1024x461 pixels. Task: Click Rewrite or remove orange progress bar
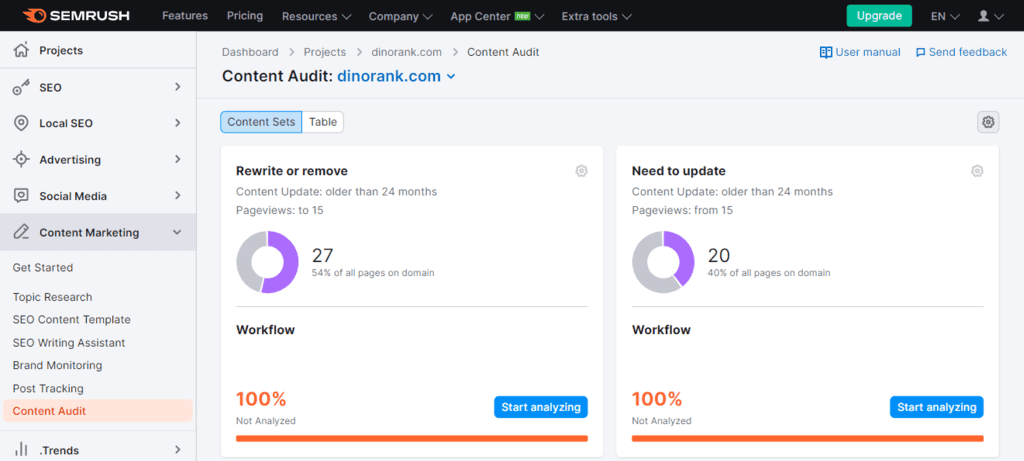[411, 438]
